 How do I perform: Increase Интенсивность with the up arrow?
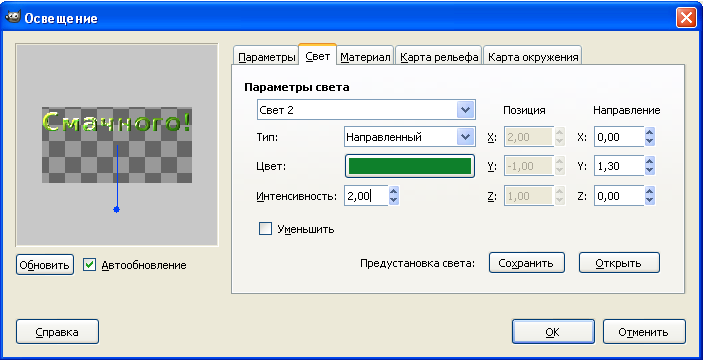point(394,191)
